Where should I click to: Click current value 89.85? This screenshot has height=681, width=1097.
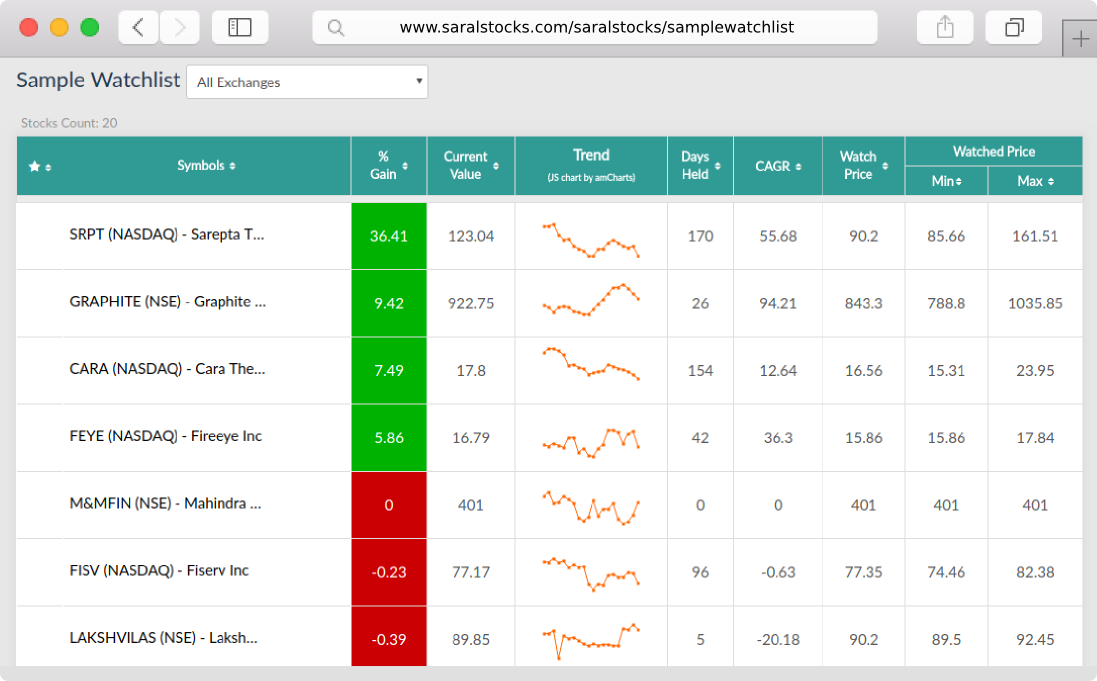[x=471, y=639]
